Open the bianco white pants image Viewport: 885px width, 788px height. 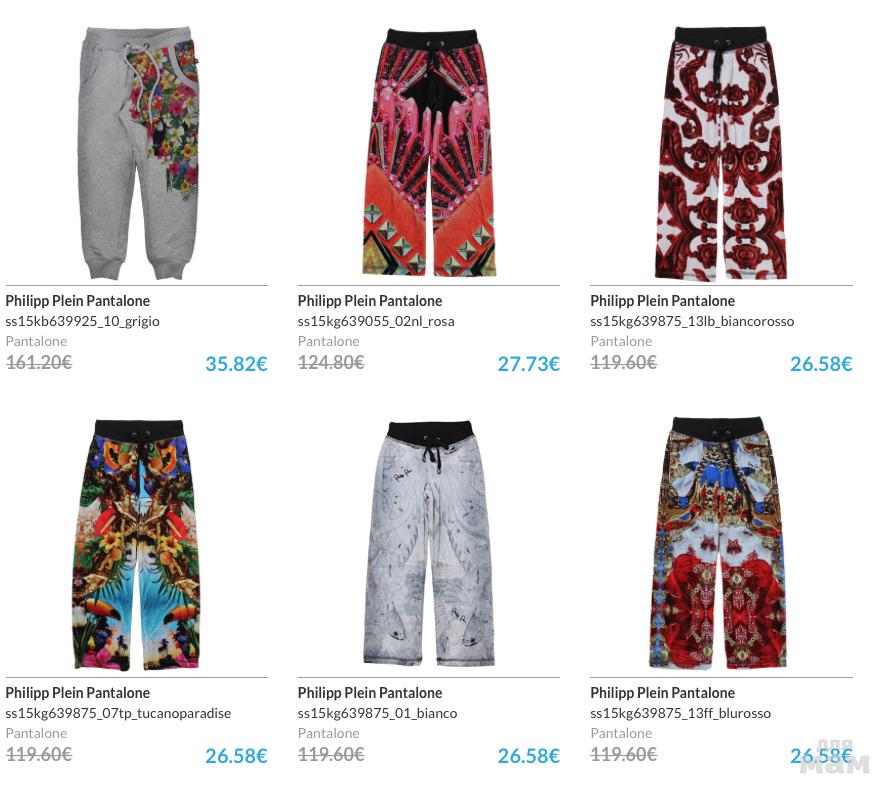(429, 544)
